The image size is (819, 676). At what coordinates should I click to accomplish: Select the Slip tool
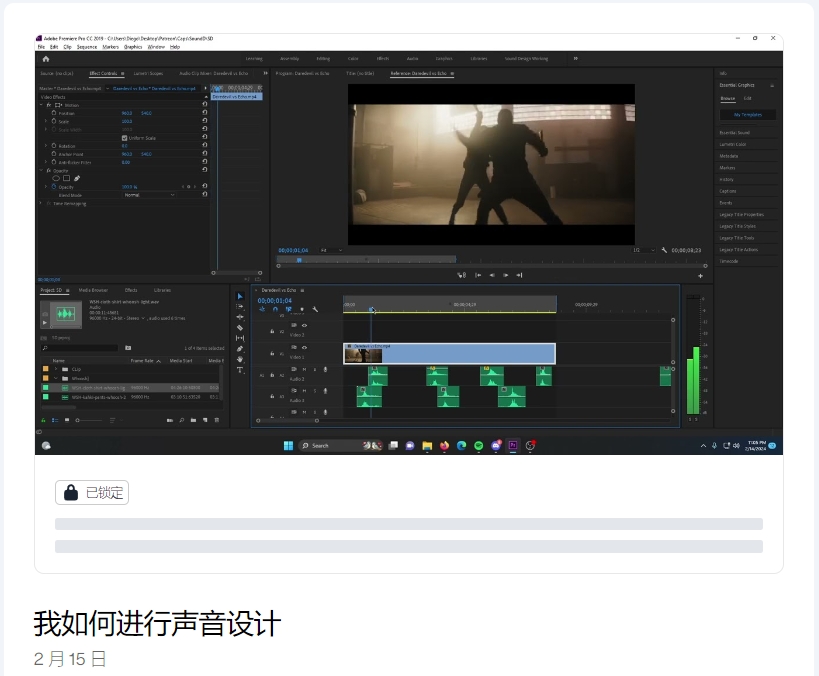click(240, 338)
